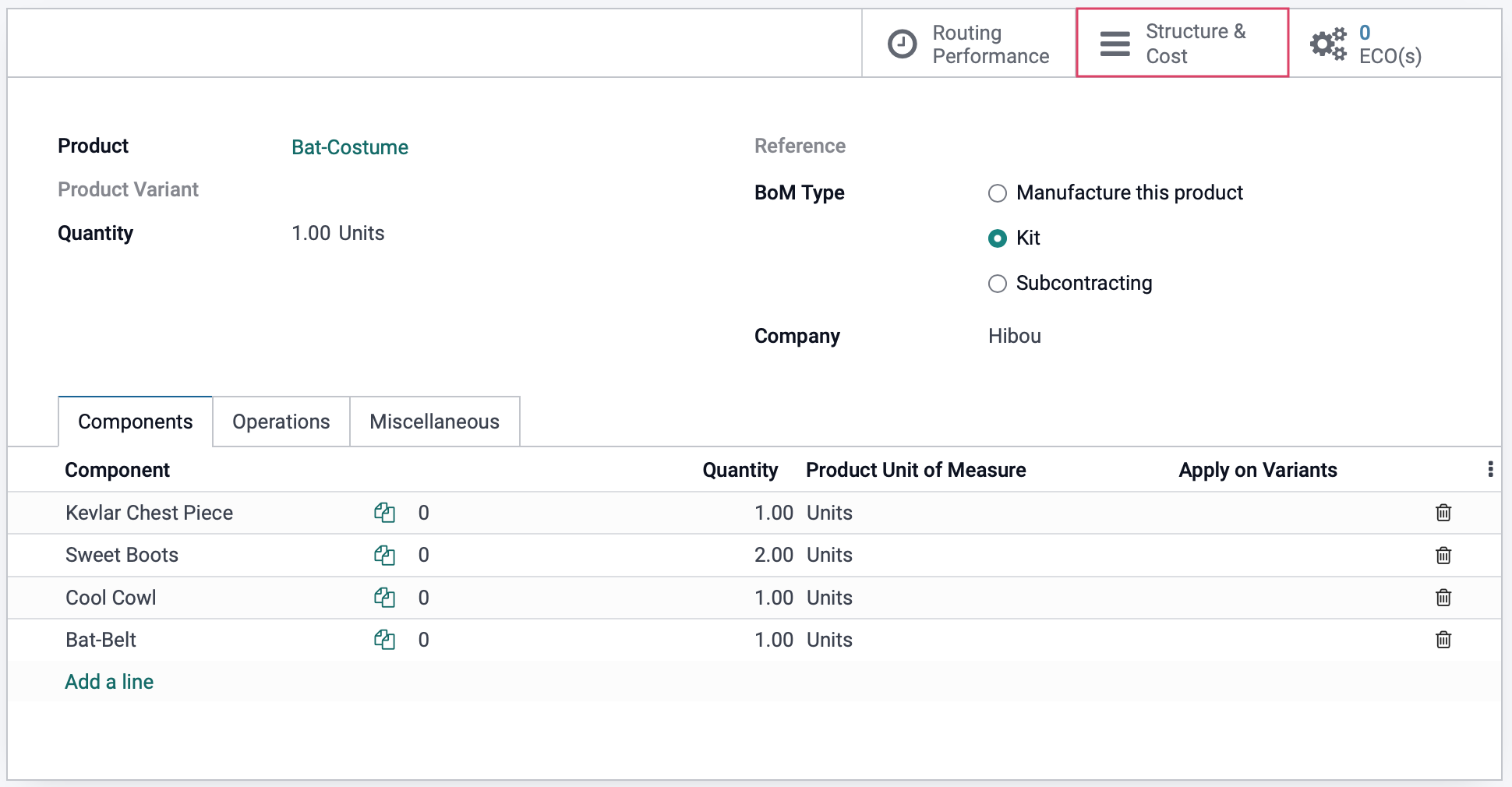The width and height of the screenshot is (1512, 787).
Task: Open Routing Performance clock icon
Action: coord(903,44)
